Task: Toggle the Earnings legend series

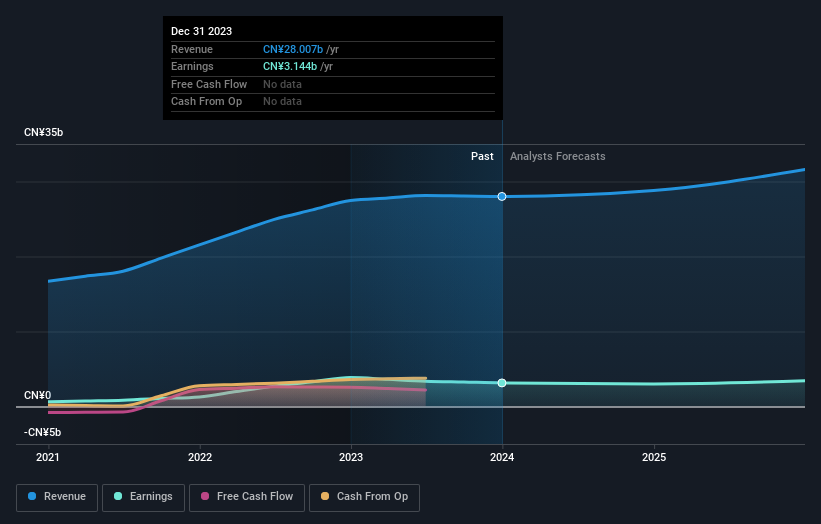Action: (x=143, y=497)
